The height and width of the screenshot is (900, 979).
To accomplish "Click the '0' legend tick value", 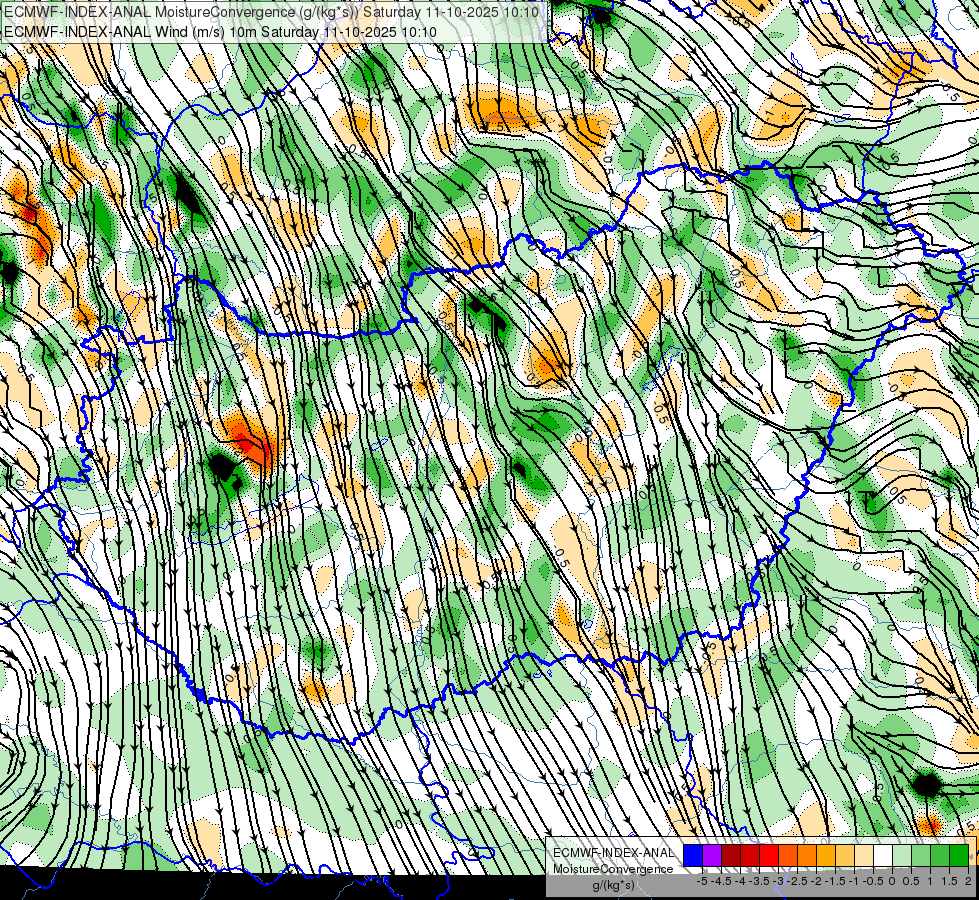I will tap(892, 881).
